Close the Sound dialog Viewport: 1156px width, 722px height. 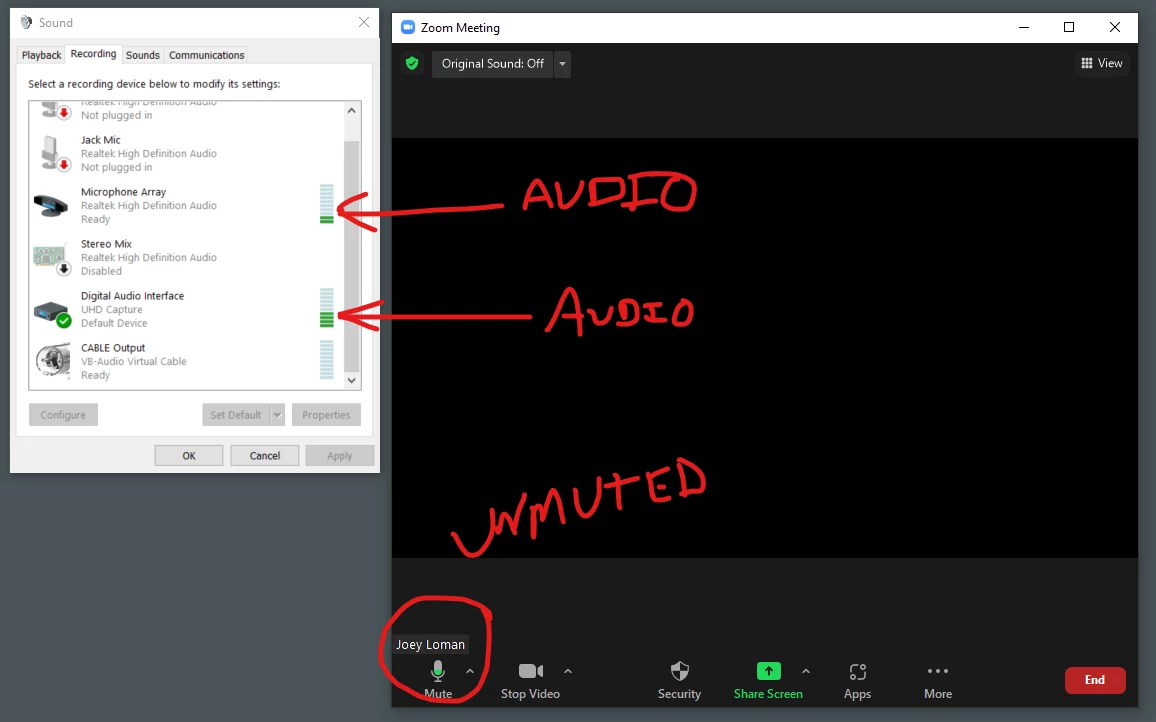pos(363,22)
